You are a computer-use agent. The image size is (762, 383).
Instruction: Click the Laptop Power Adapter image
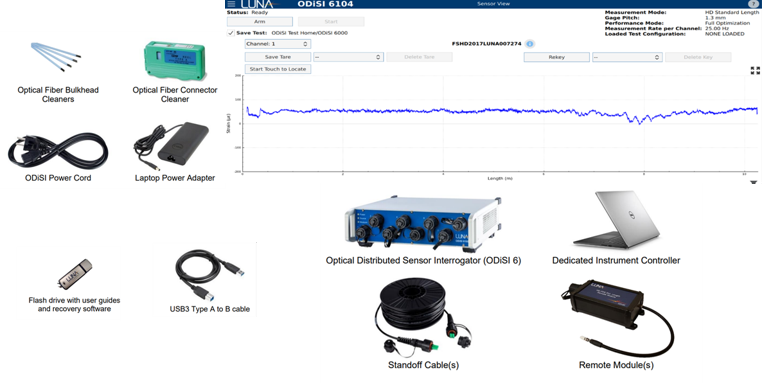click(171, 145)
